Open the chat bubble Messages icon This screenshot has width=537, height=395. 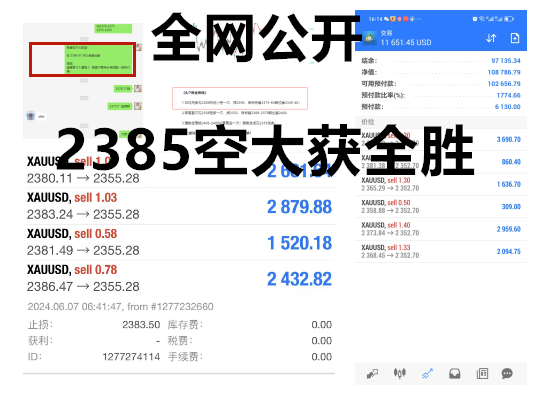507,373
